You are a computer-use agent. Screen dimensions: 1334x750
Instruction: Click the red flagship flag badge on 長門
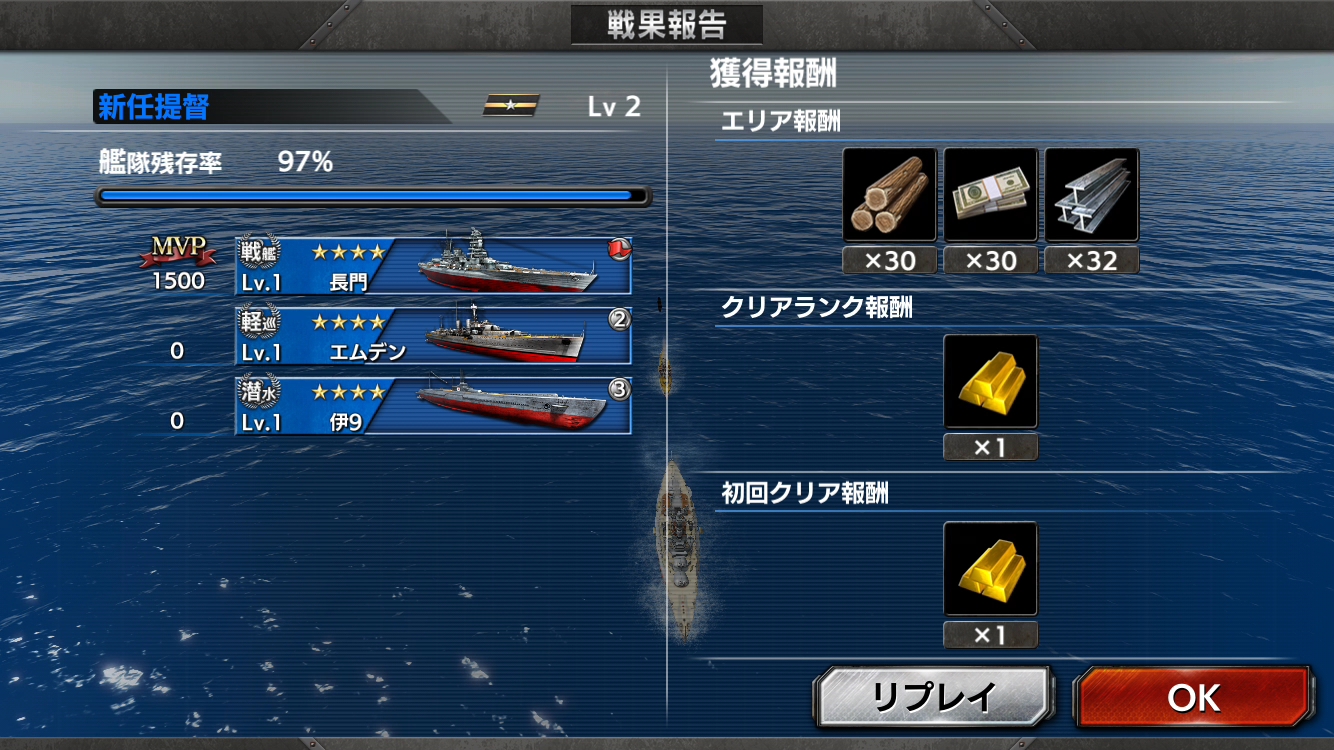click(x=619, y=248)
